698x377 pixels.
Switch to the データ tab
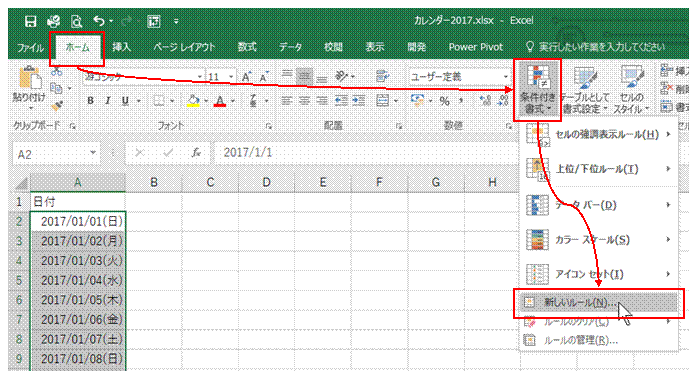coord(290,47)
